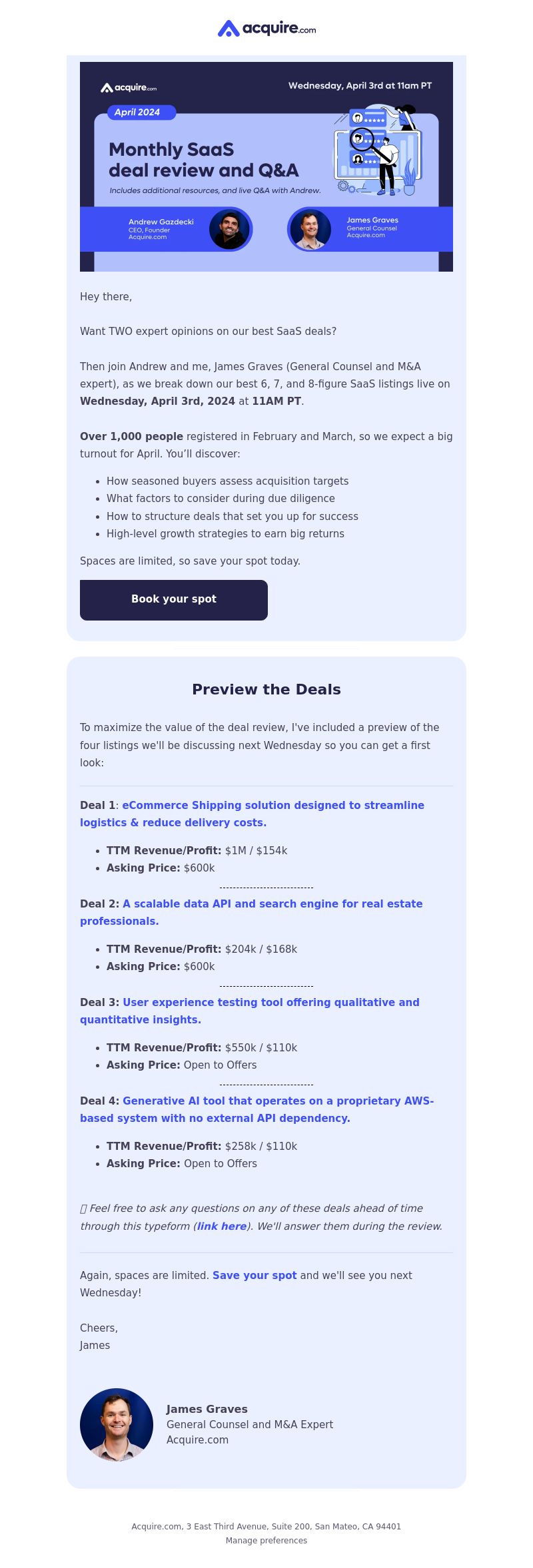Image resolution: width=533 pixels, height=1568 pixels.
Task: Click the magnifying glass review illustration
Action: [x=377, y=150]
